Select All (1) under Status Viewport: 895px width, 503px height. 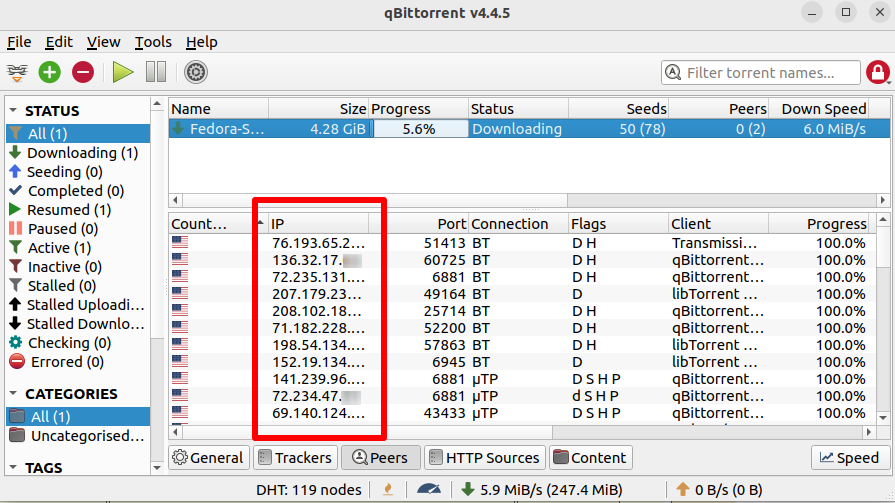[x=78, y=134]
